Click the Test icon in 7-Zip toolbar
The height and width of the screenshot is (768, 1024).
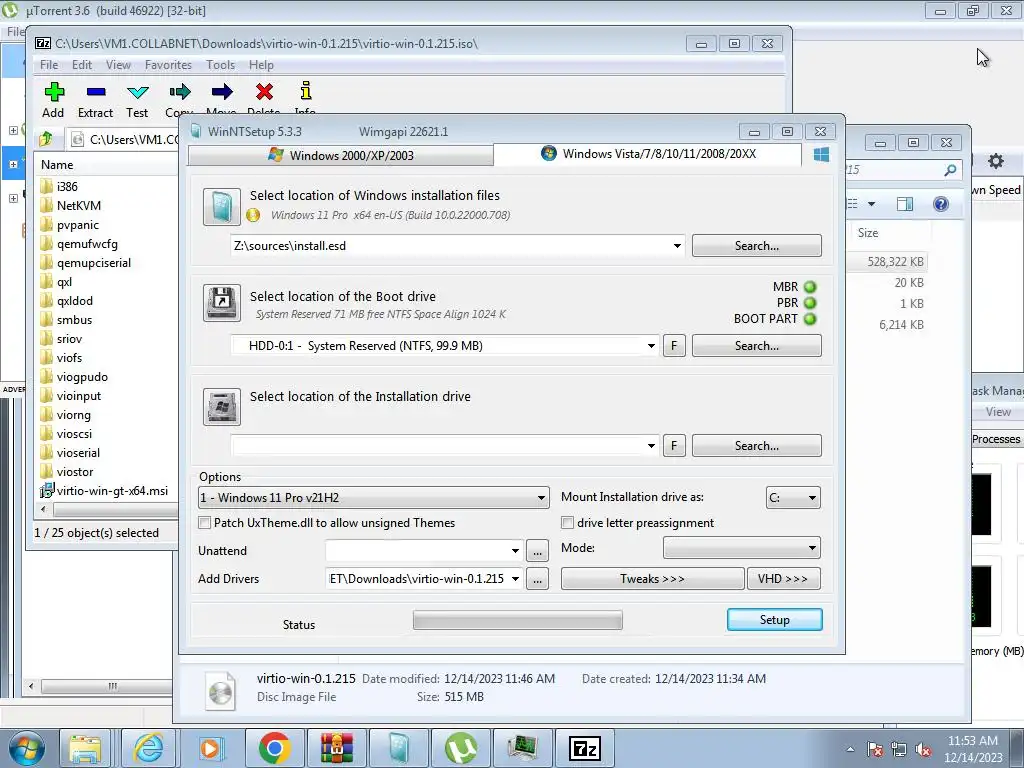click(x=137, y=92)
